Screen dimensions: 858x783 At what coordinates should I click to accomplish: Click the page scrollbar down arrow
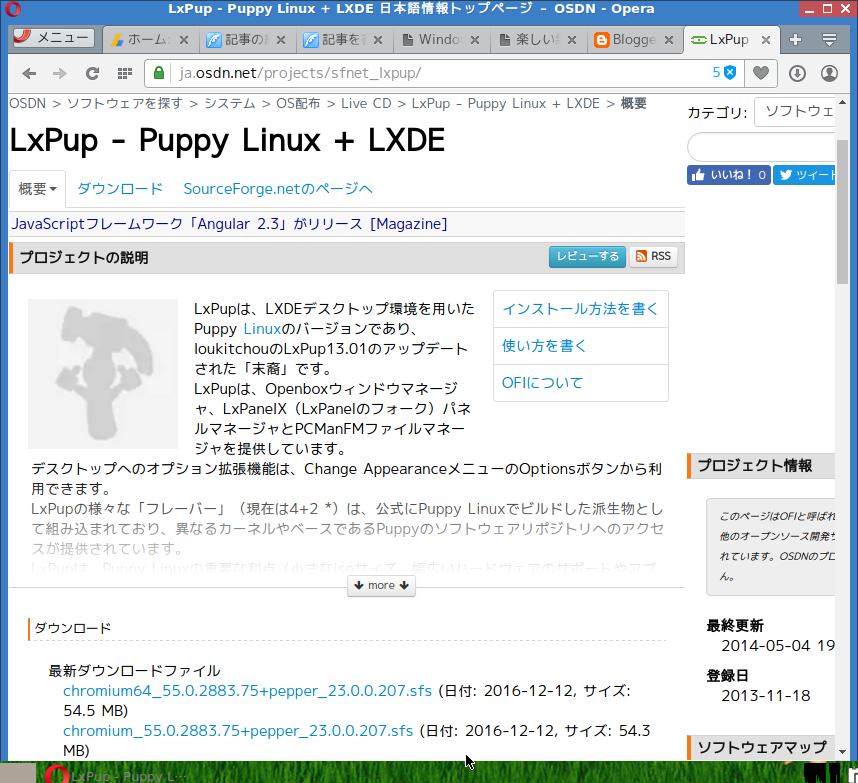[843, 752]
